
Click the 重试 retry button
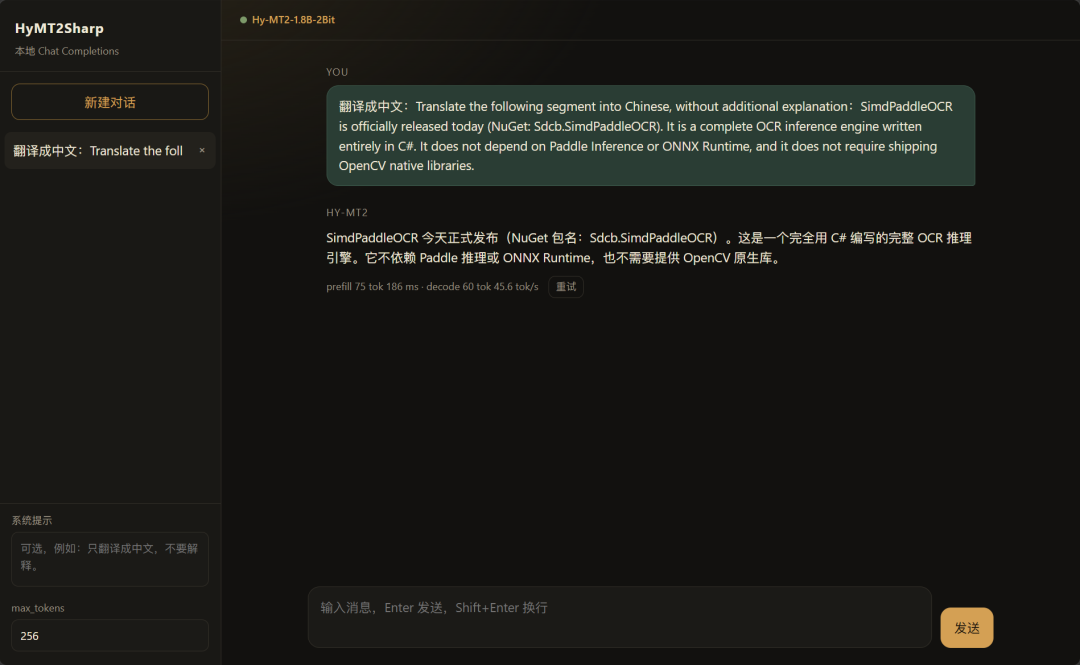coord(565,287)
